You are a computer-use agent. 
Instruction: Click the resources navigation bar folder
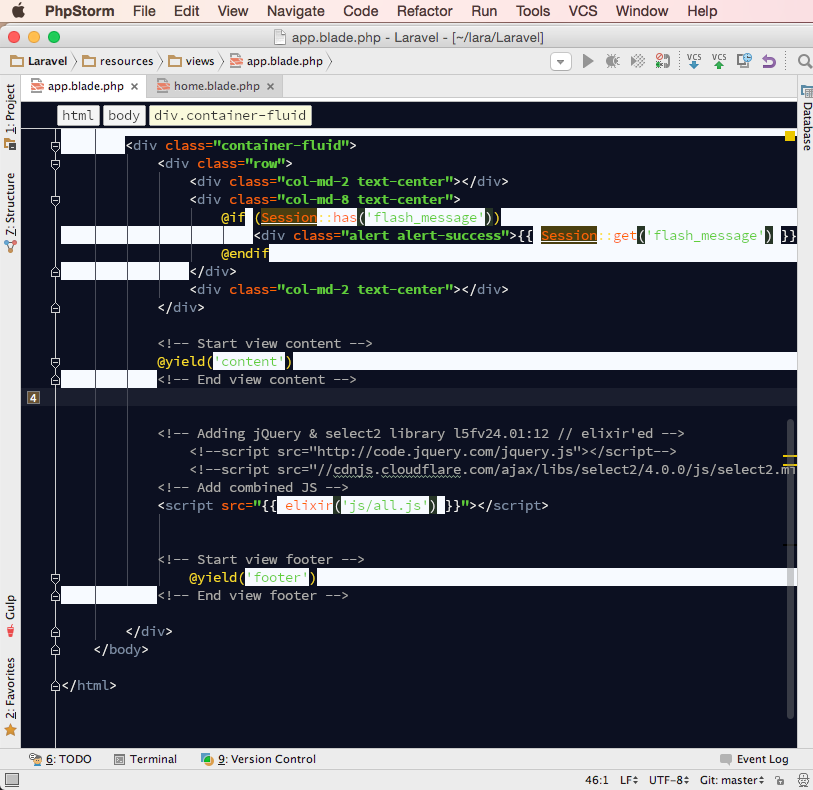[118, 61]
